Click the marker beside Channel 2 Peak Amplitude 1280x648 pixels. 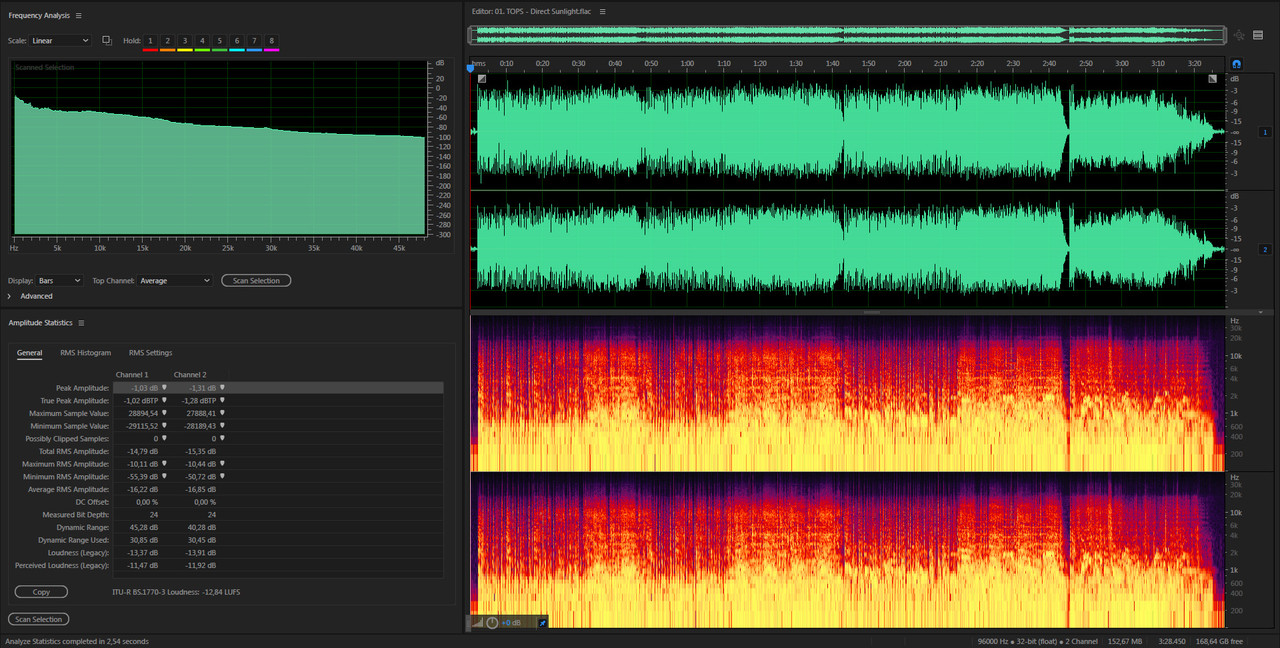click(x=222, y=387)
